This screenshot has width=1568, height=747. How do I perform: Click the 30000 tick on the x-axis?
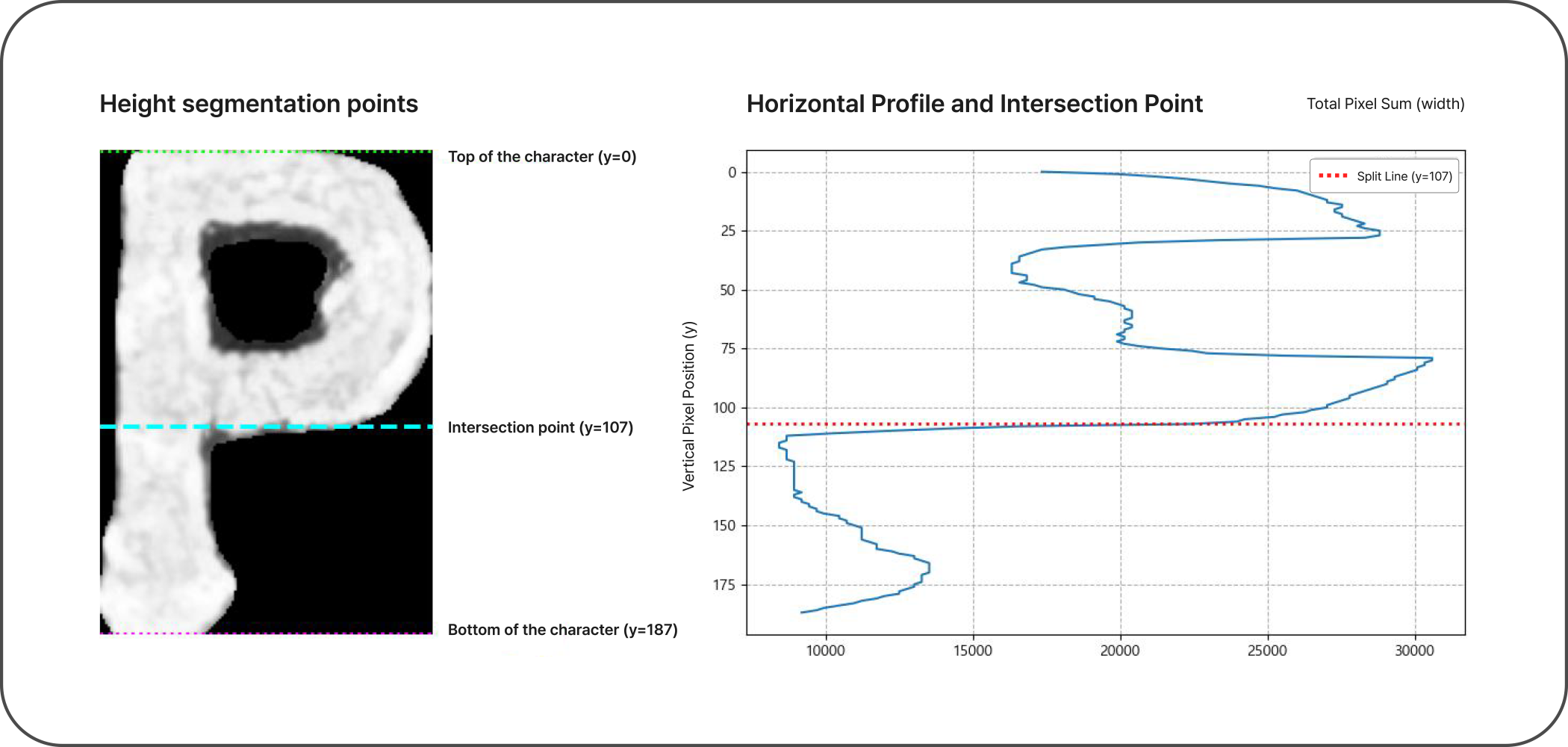1414,651
